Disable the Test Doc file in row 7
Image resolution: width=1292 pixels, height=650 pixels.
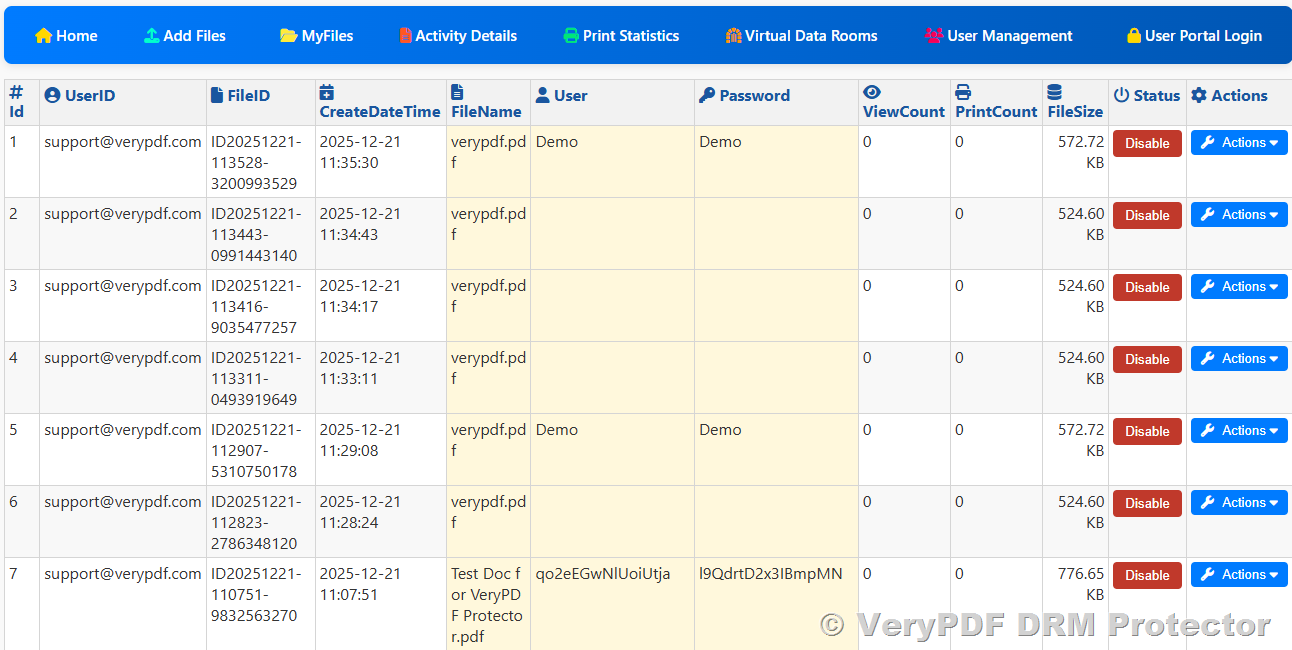(x=1147, y=575)
